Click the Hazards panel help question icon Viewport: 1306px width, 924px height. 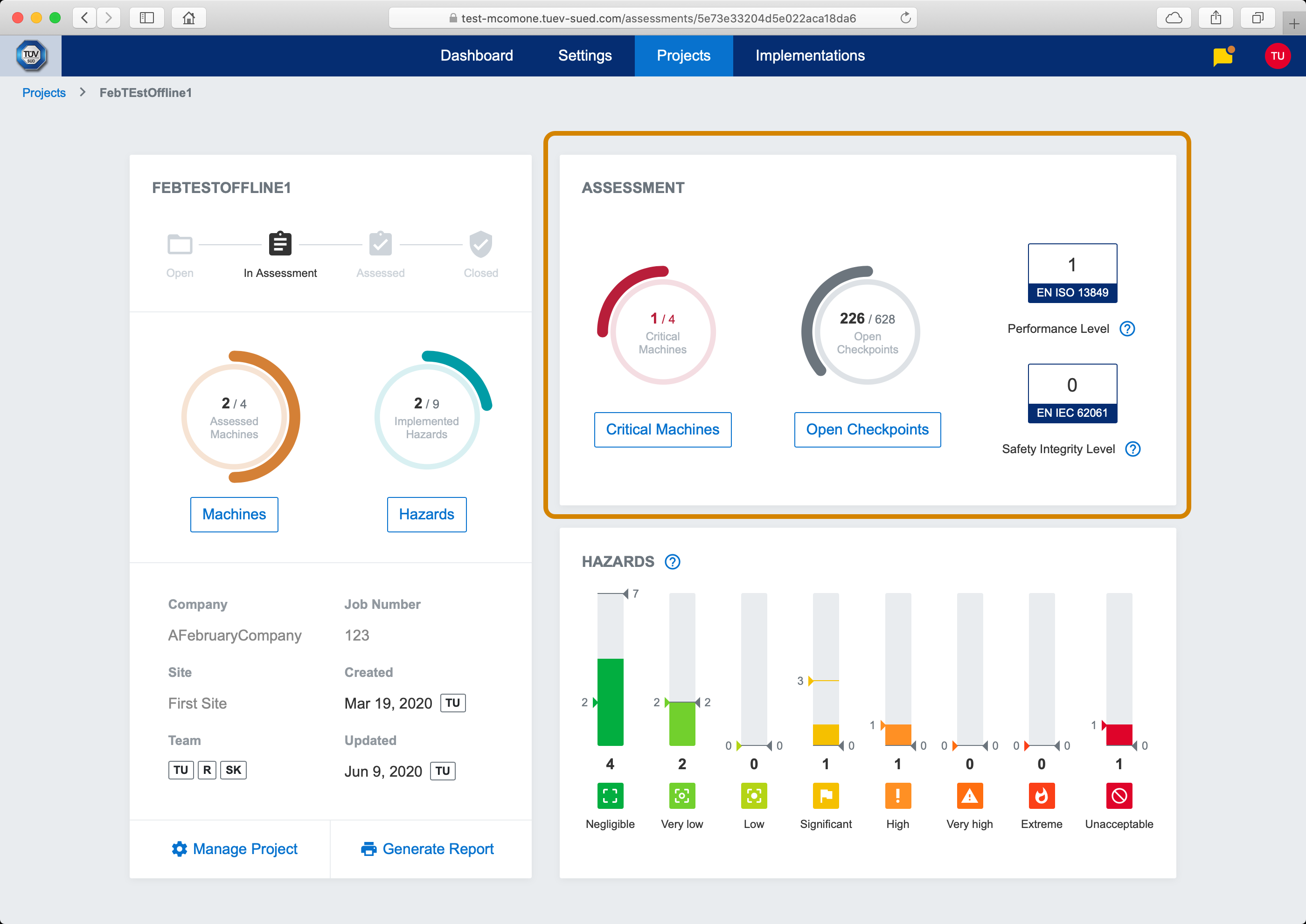coord(672,562)
